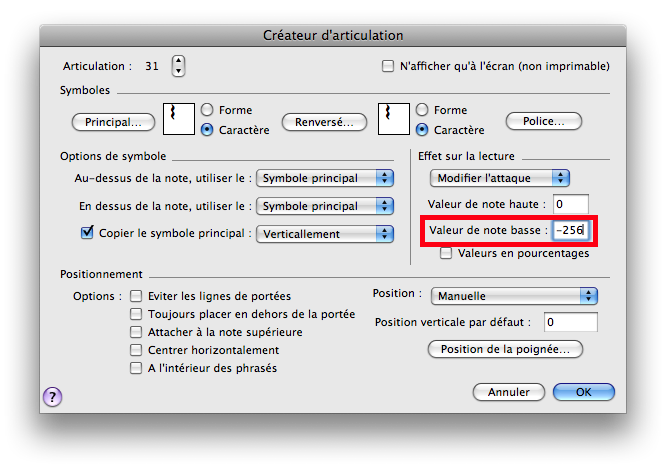Click the Principal... button

[x=113, y=122]
